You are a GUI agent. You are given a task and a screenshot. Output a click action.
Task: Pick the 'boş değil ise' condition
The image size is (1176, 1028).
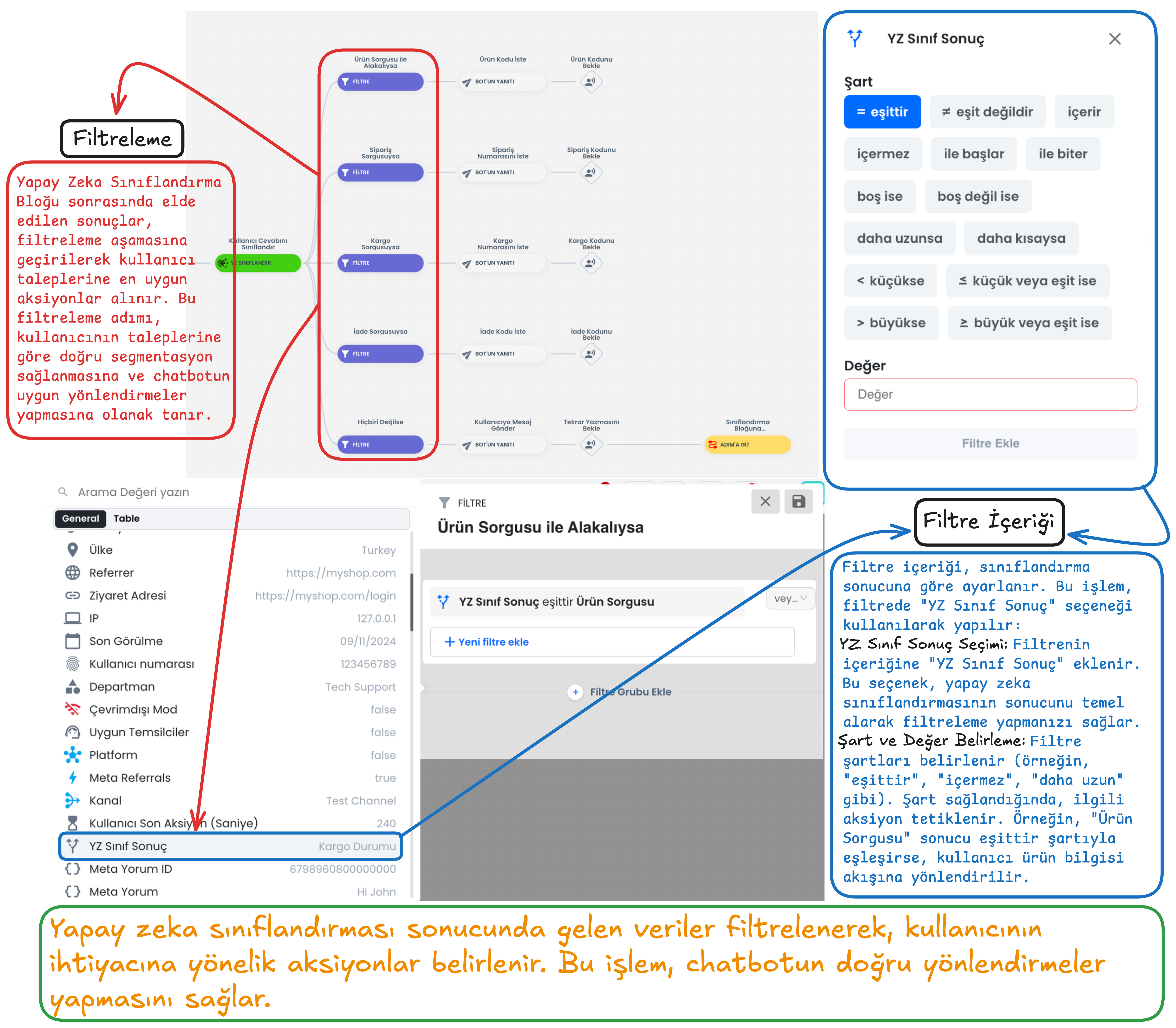click(x=978, y=196)
